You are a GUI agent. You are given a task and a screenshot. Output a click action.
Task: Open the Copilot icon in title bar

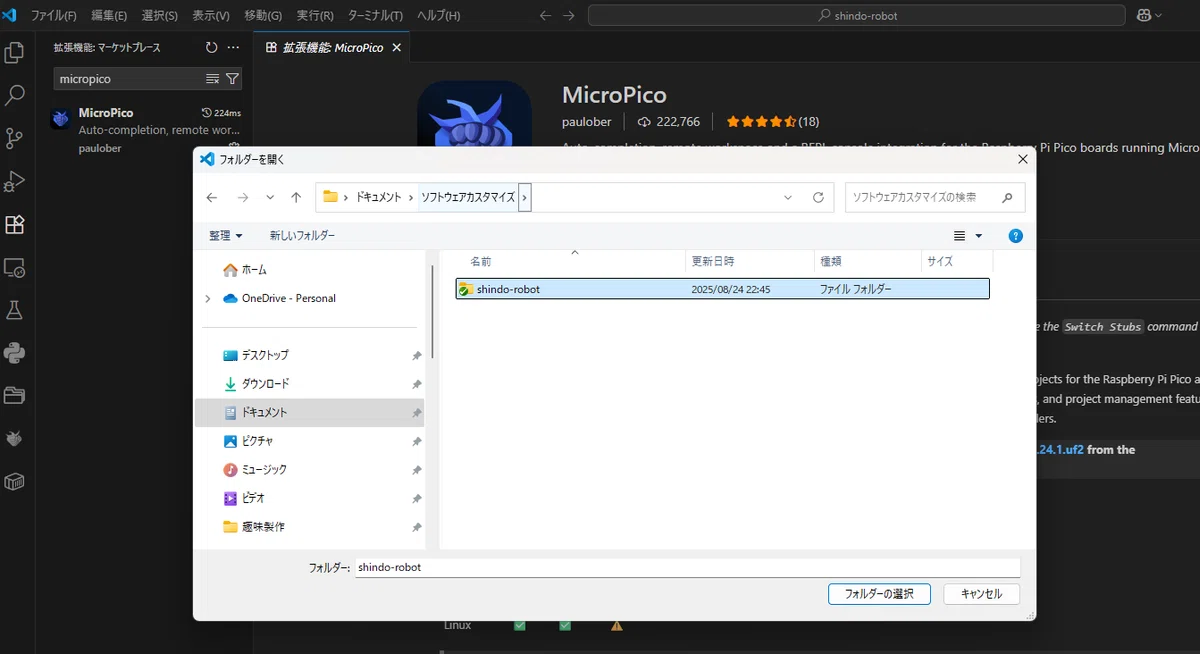pos(1144,15)
